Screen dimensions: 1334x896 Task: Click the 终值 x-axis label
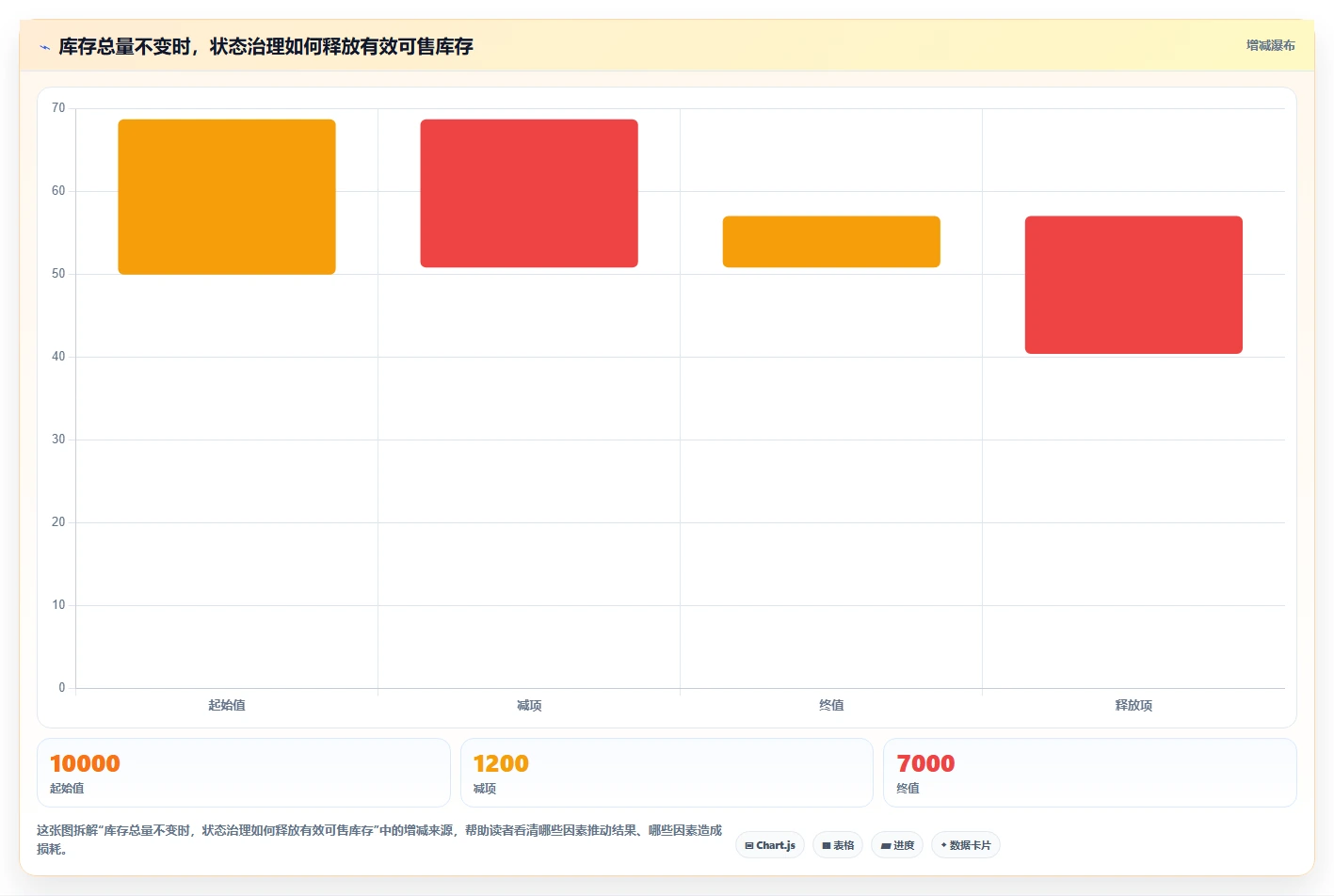pos(831,705)
